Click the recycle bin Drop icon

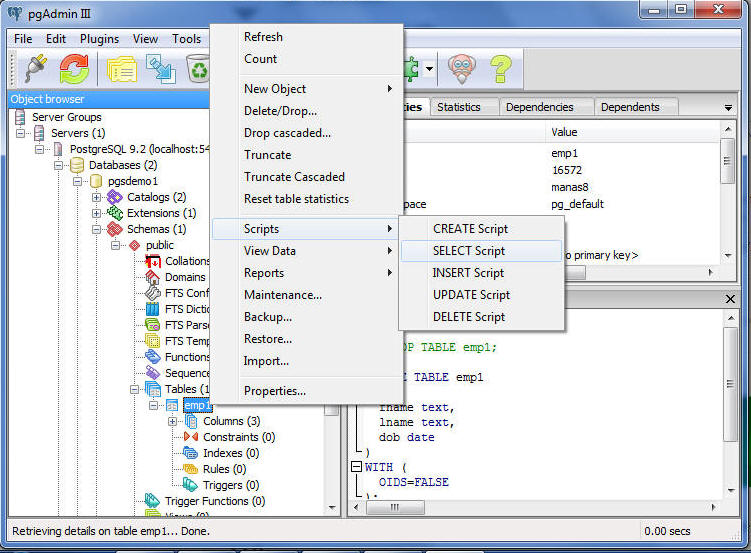click(197, 68)
